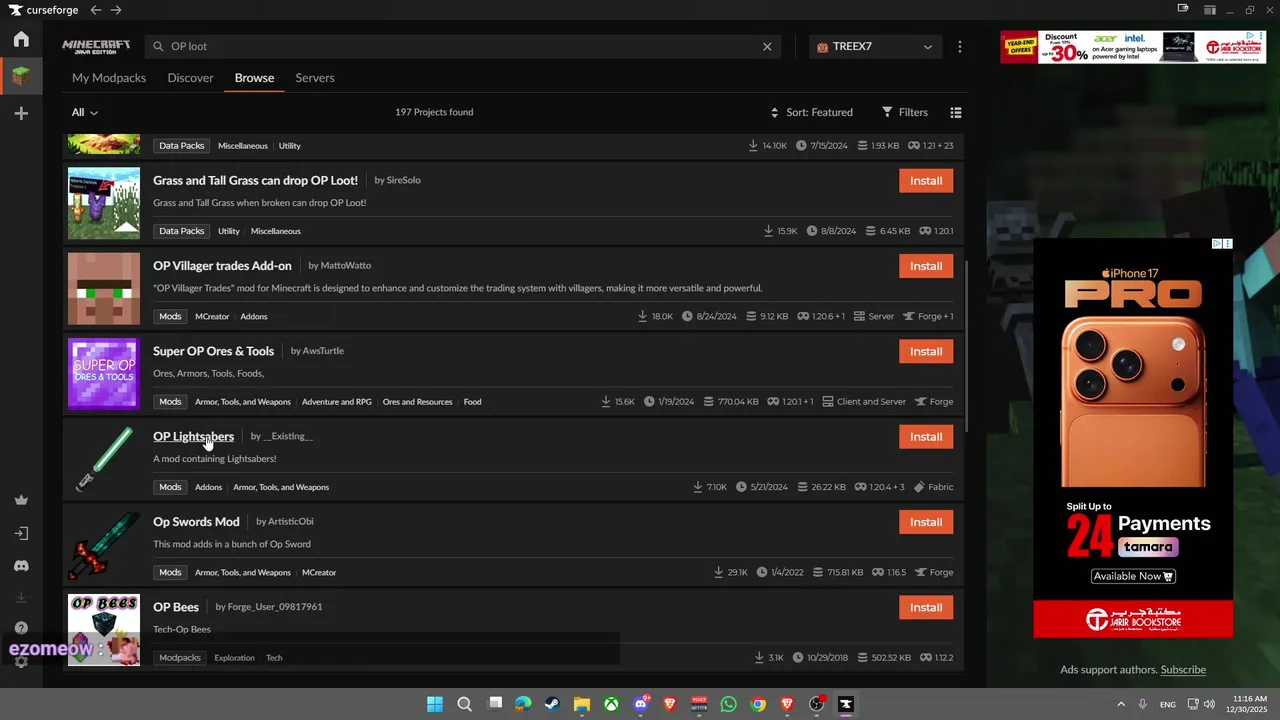
Task: Open the Sort: Featured dropdown
Action: pyautogui.click(x=811, y=112)
